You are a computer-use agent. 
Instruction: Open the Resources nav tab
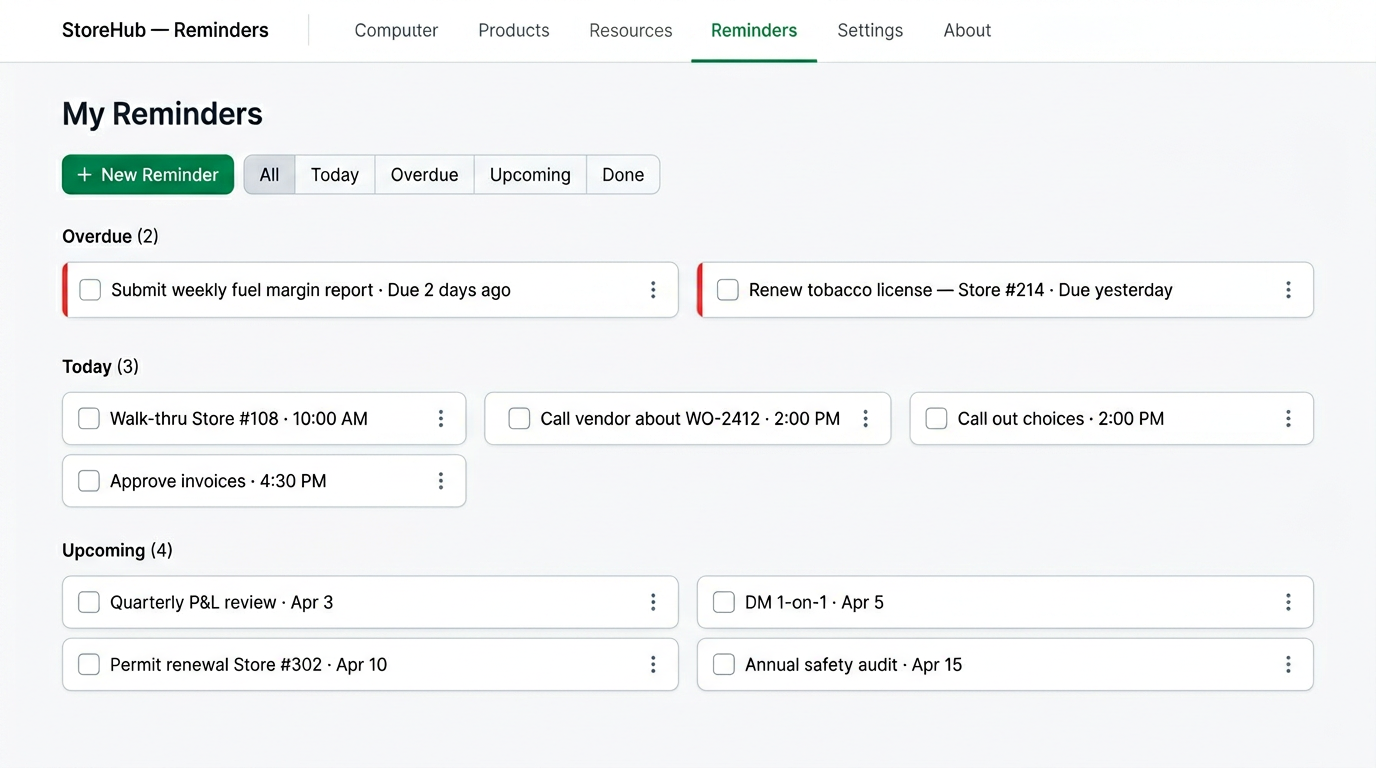(x=631, y=30)
